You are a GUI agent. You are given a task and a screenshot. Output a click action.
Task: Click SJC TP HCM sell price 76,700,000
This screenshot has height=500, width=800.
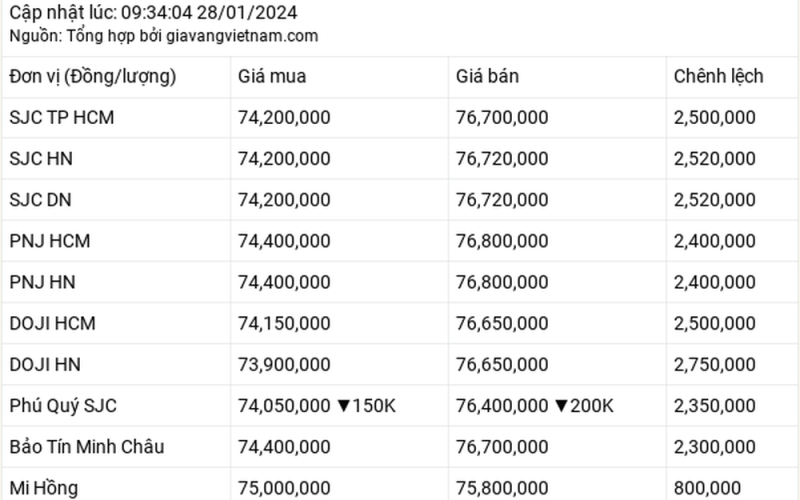[502, 117]
